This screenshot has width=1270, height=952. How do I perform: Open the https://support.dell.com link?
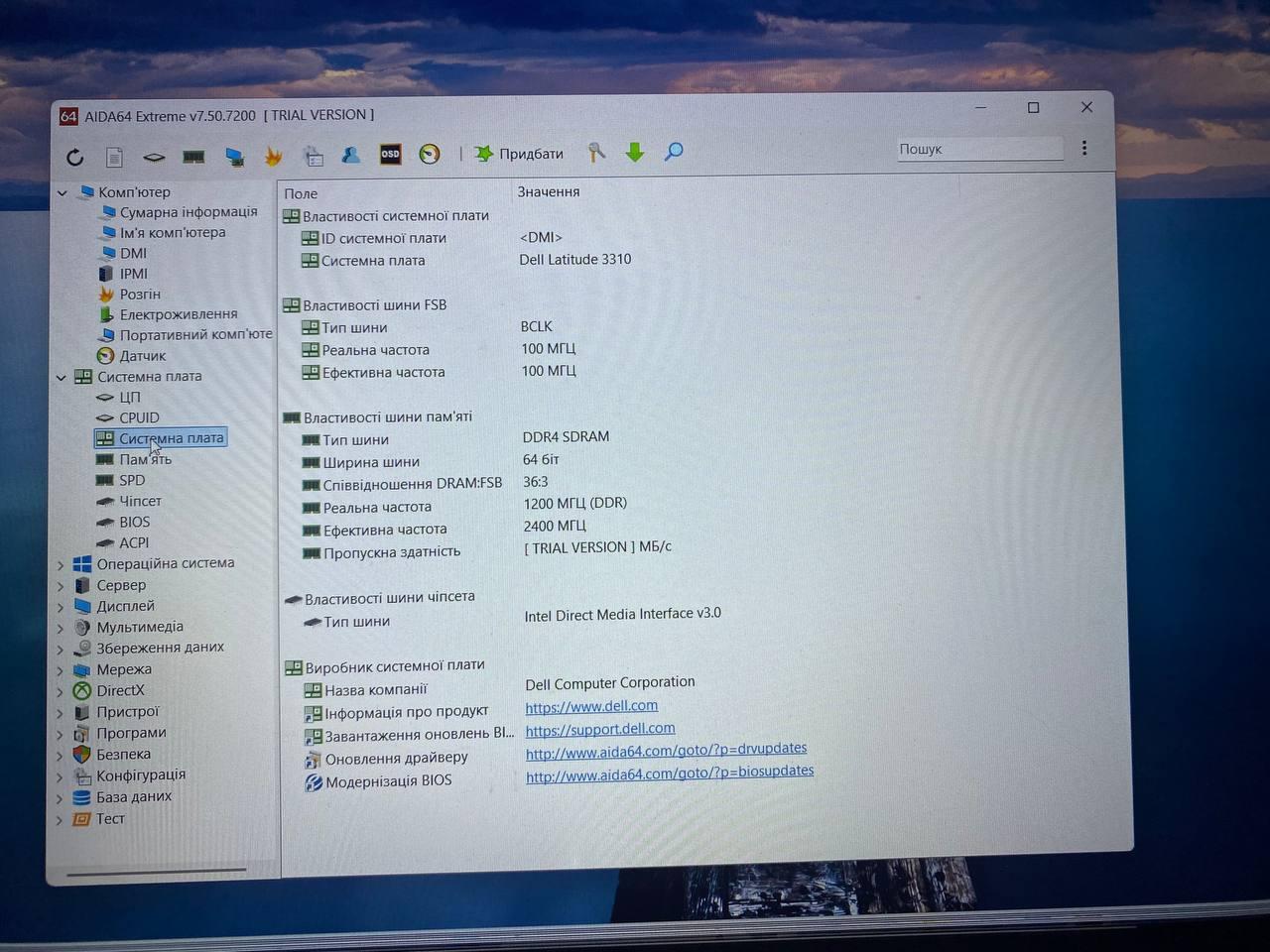(x=600, y=729)
